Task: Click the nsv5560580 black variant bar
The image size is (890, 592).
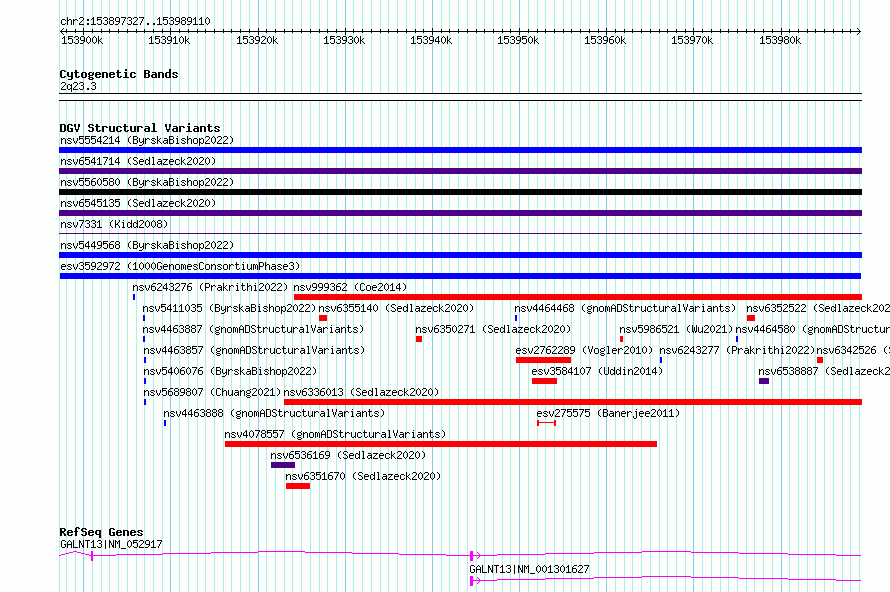Action: point(460,192)
